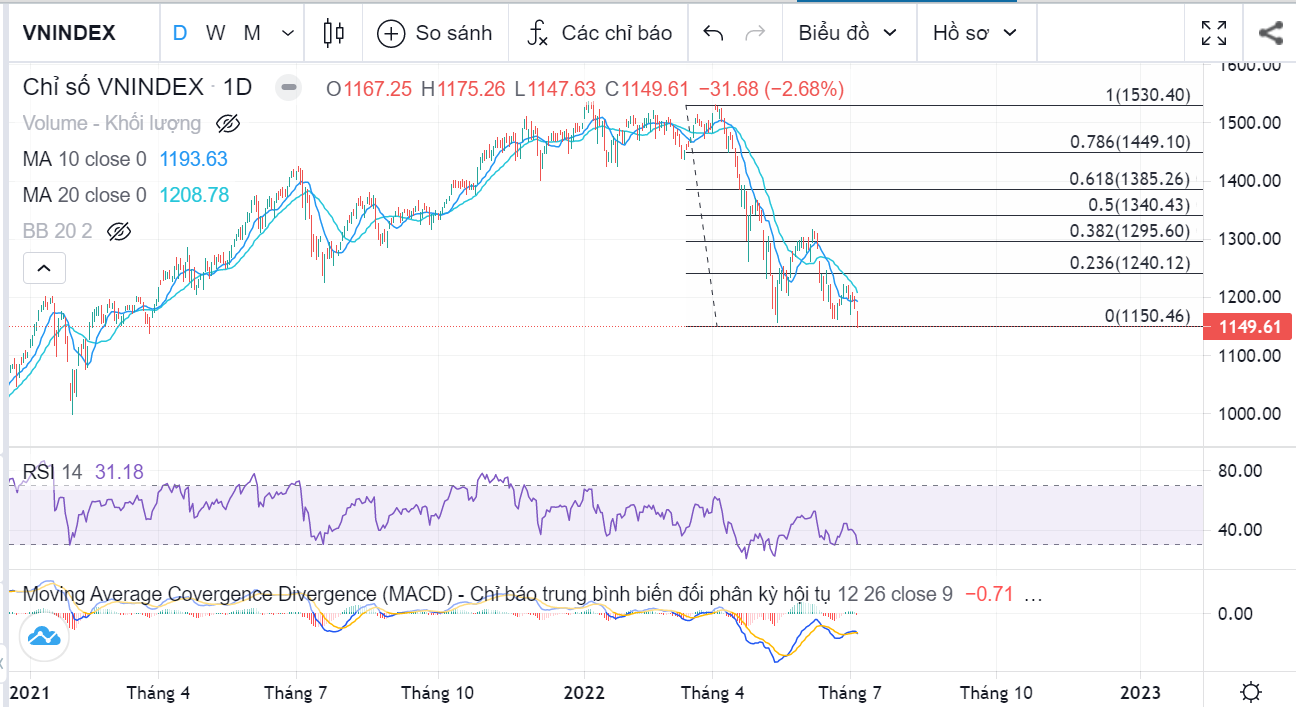Toggle visibility of Volume indicator
The width and height of the screenshot is (1296, 707).
tap(228, 124)
